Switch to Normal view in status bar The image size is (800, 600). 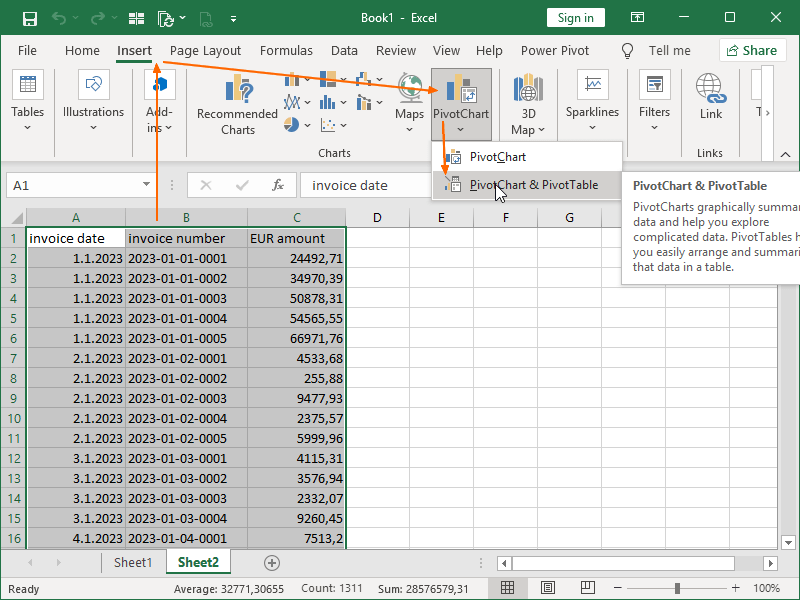click(508, 588)
